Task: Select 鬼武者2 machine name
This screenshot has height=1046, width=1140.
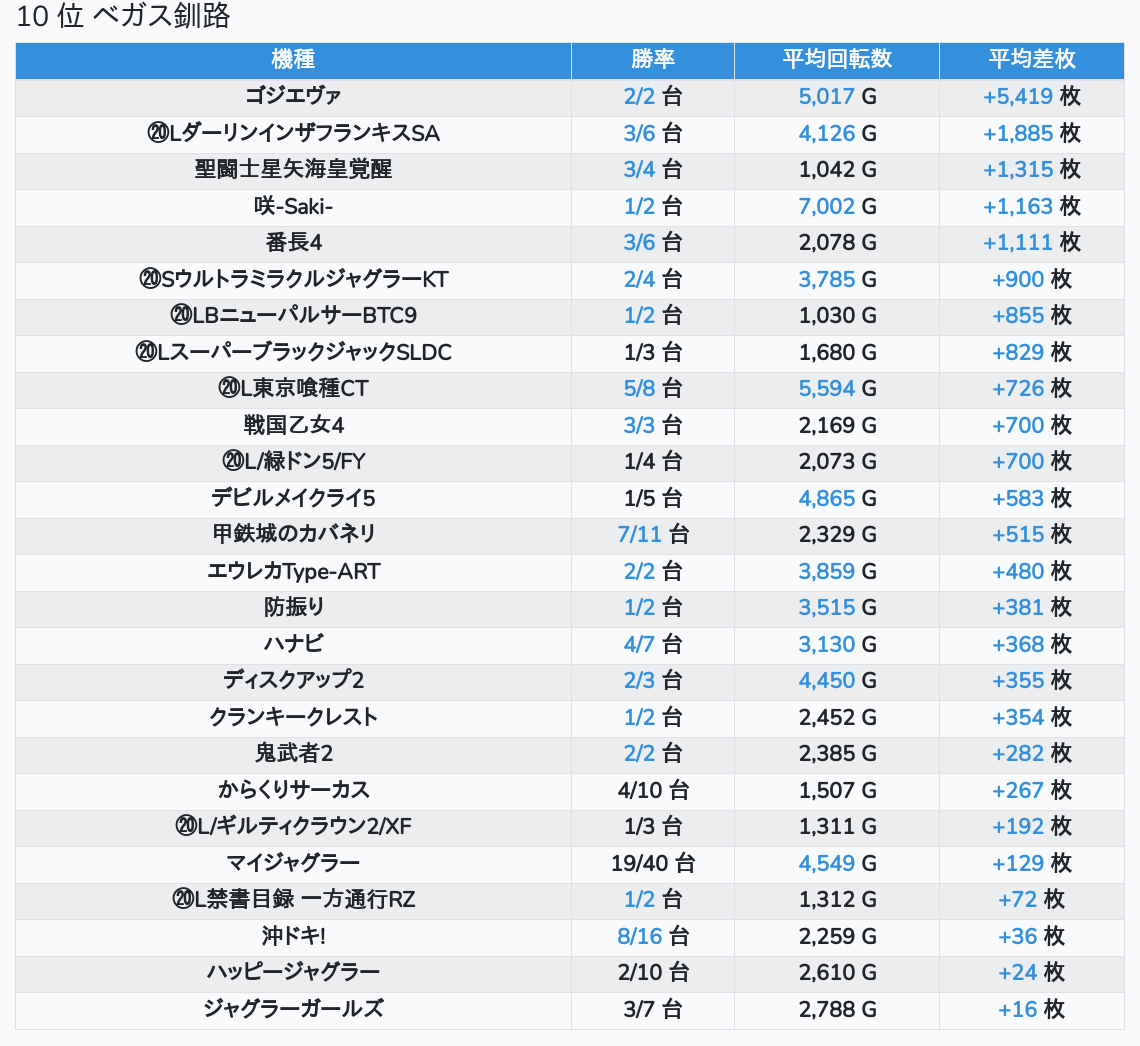Action: 293,754
